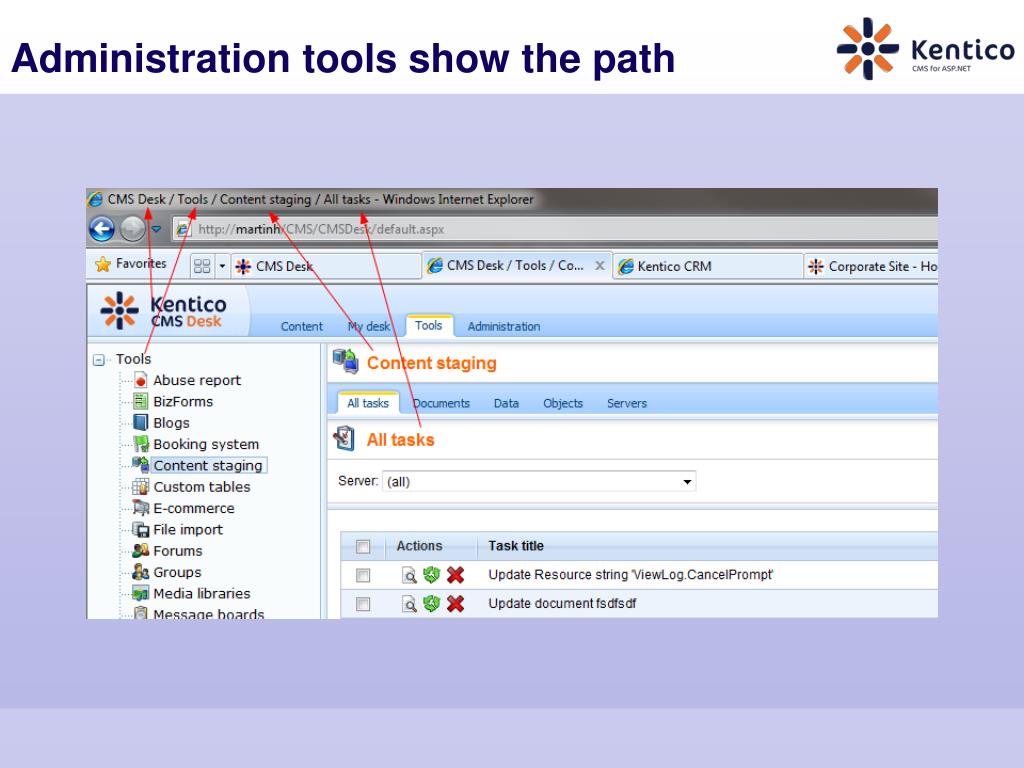1024x768 pixels.
Task: Select the Tools root tree label
Action: (x=133, y=359)
